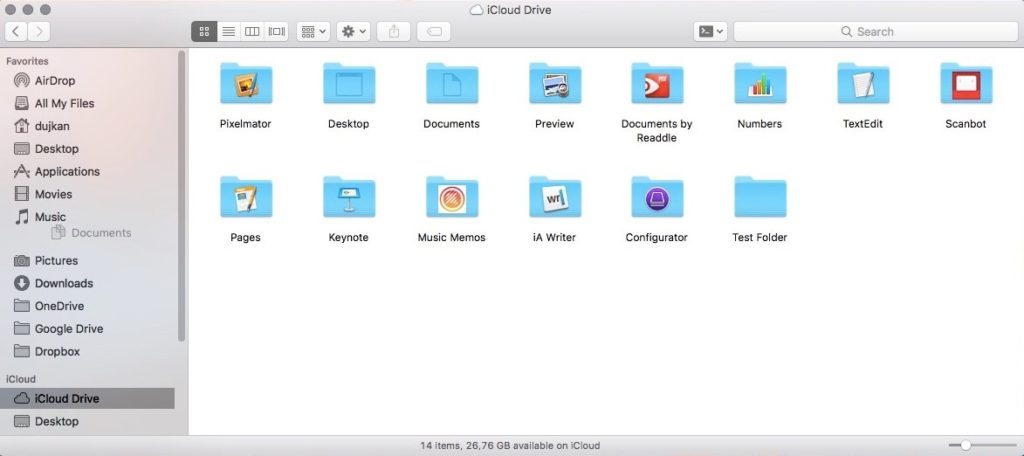Open the Documents folder icon
The width and height of the screenshot is (1024, 456).
452,84
